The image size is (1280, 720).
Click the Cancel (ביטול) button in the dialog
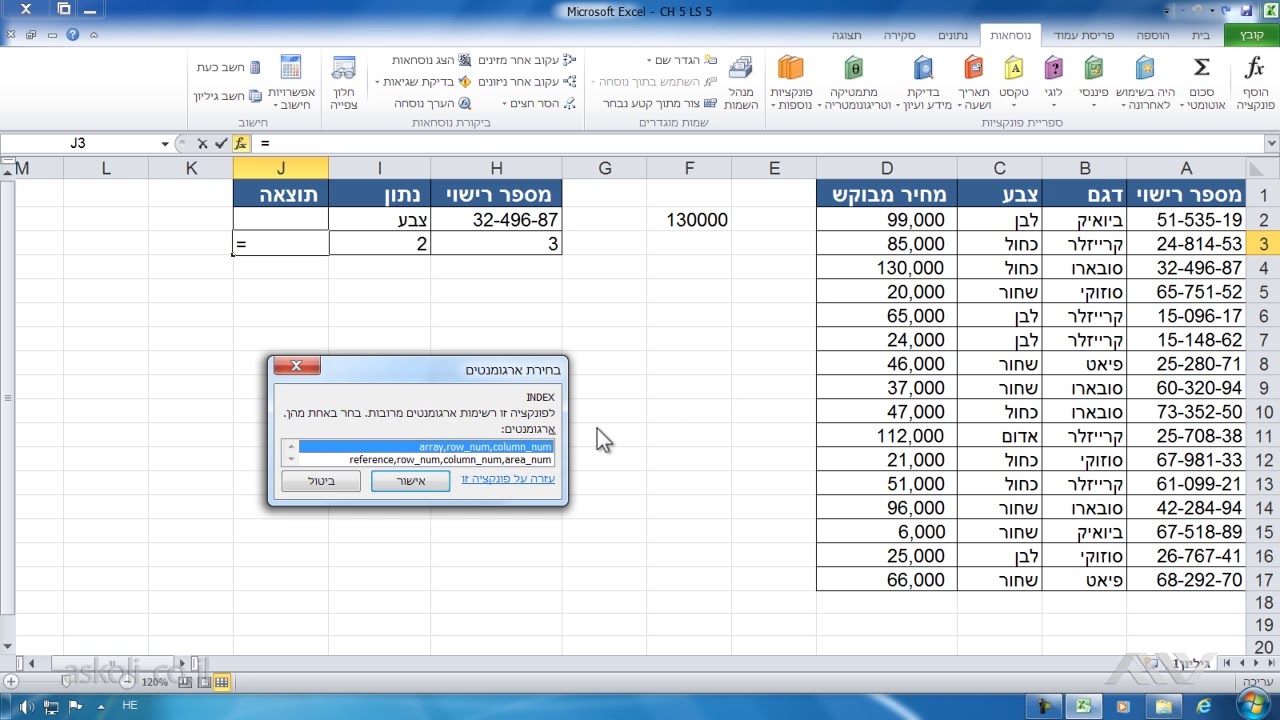[x=321, y=481]
